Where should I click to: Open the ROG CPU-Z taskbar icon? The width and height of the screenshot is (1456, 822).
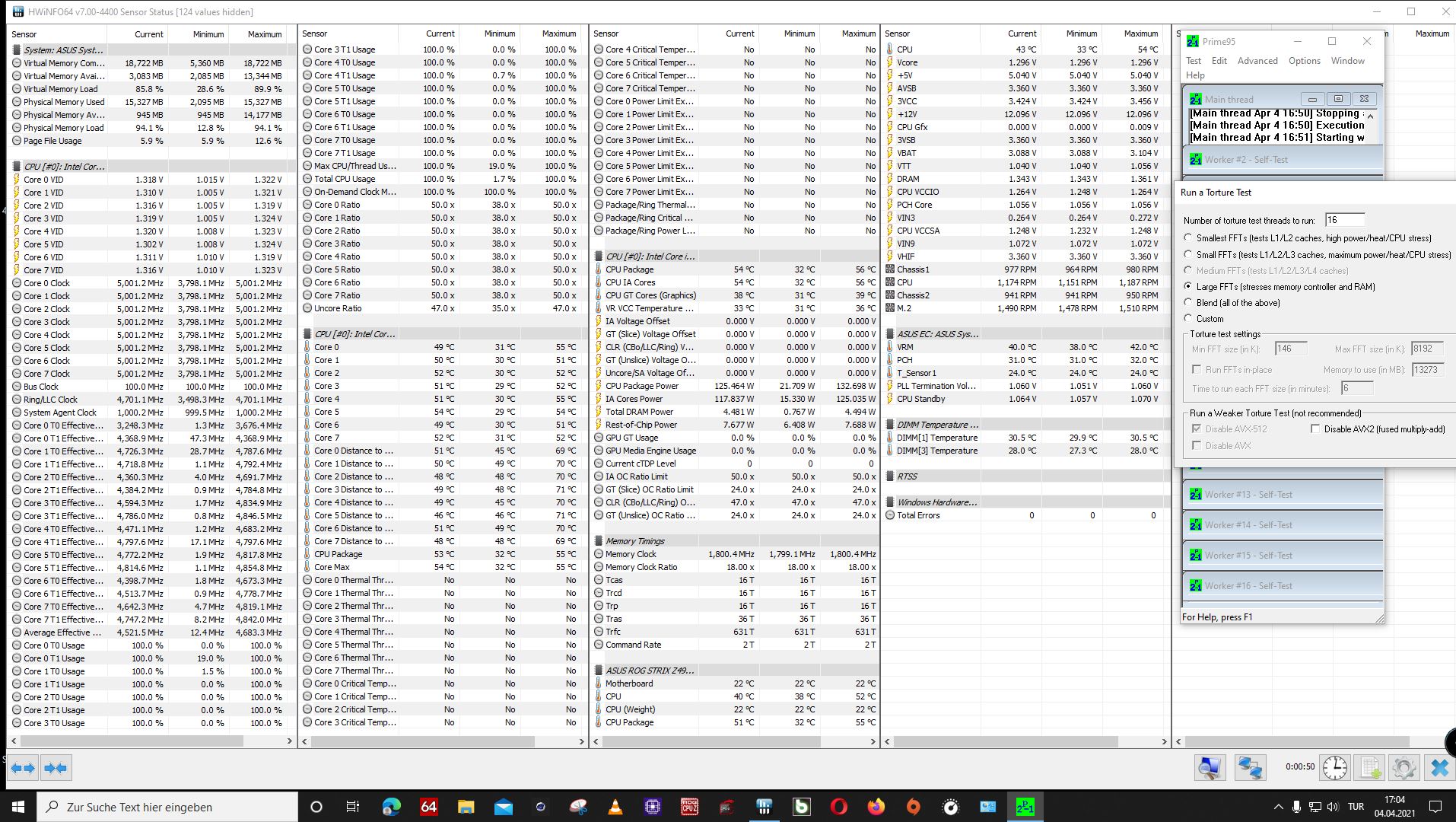pos(690,807)
